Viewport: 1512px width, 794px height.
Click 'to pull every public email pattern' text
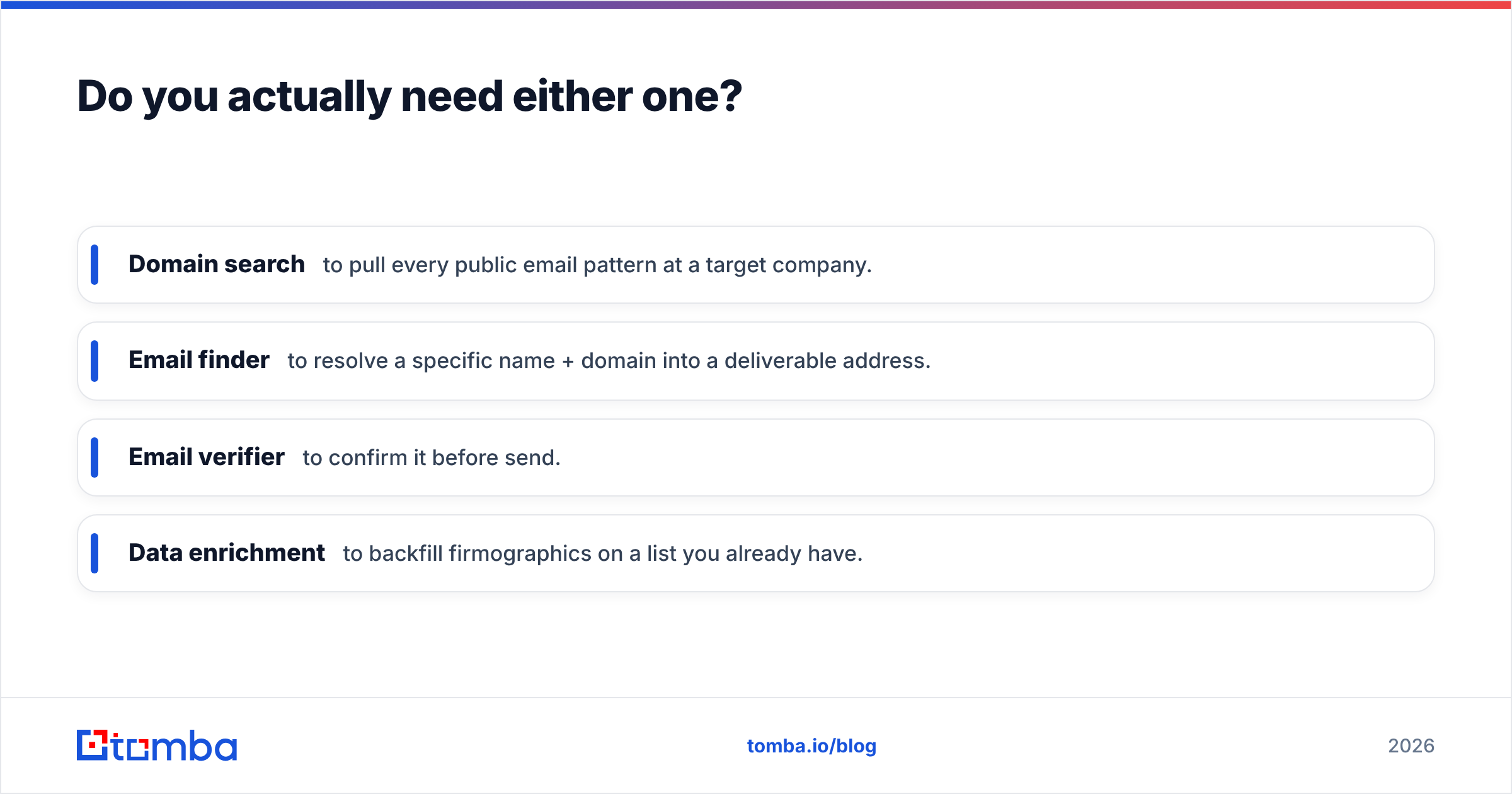[x=597, y=265]
